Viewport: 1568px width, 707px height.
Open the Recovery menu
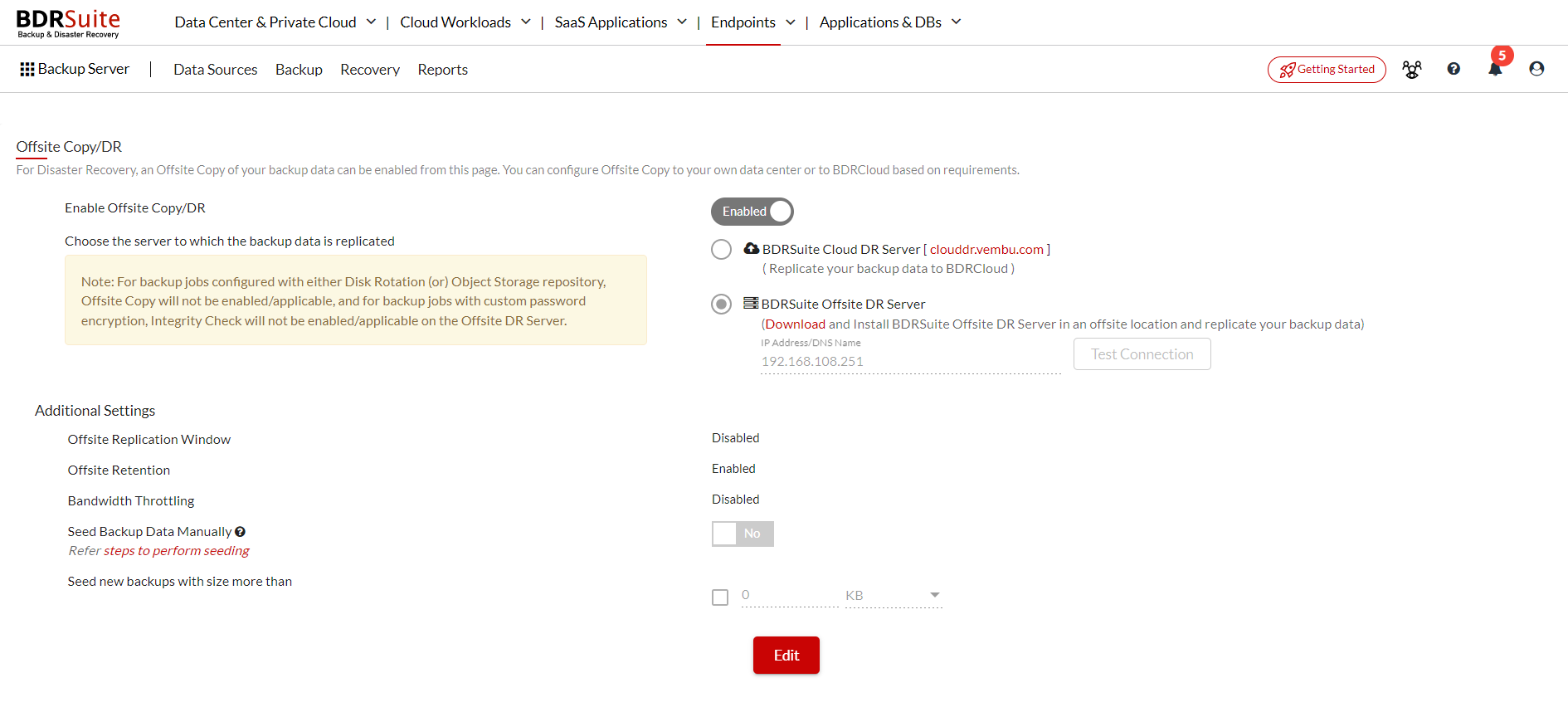[370, 70]
